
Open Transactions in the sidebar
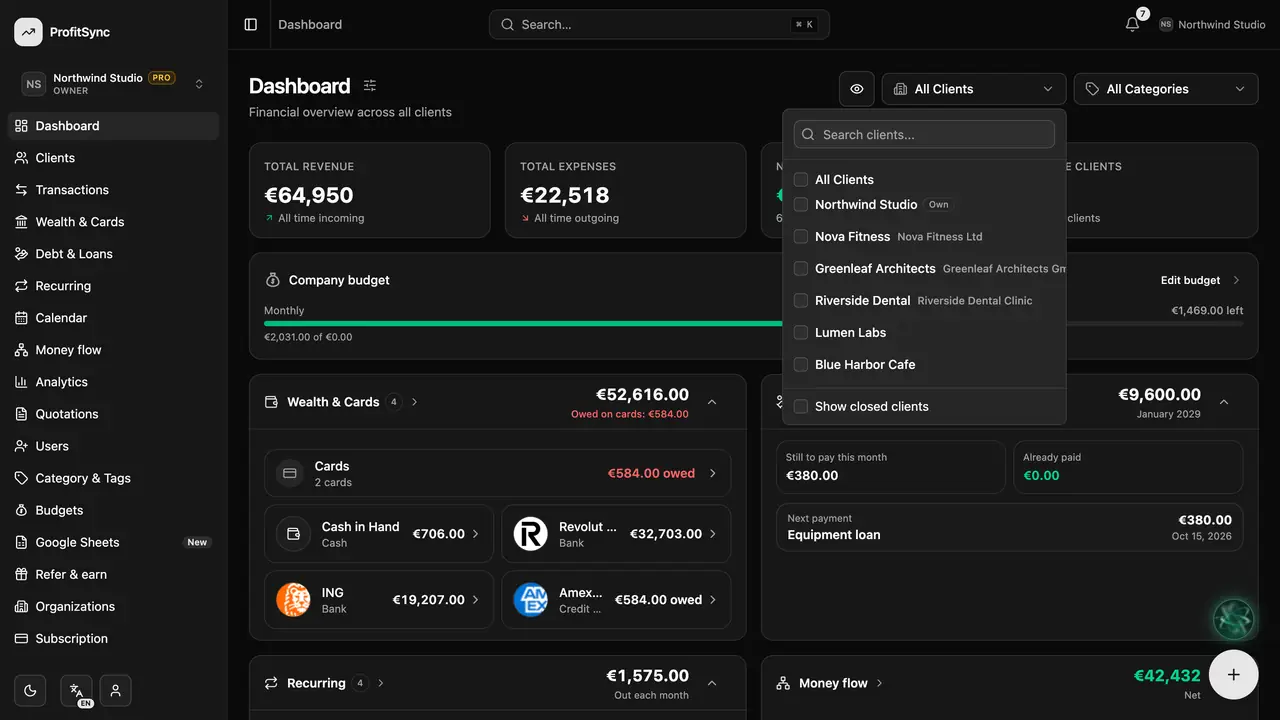coord(114,190)
